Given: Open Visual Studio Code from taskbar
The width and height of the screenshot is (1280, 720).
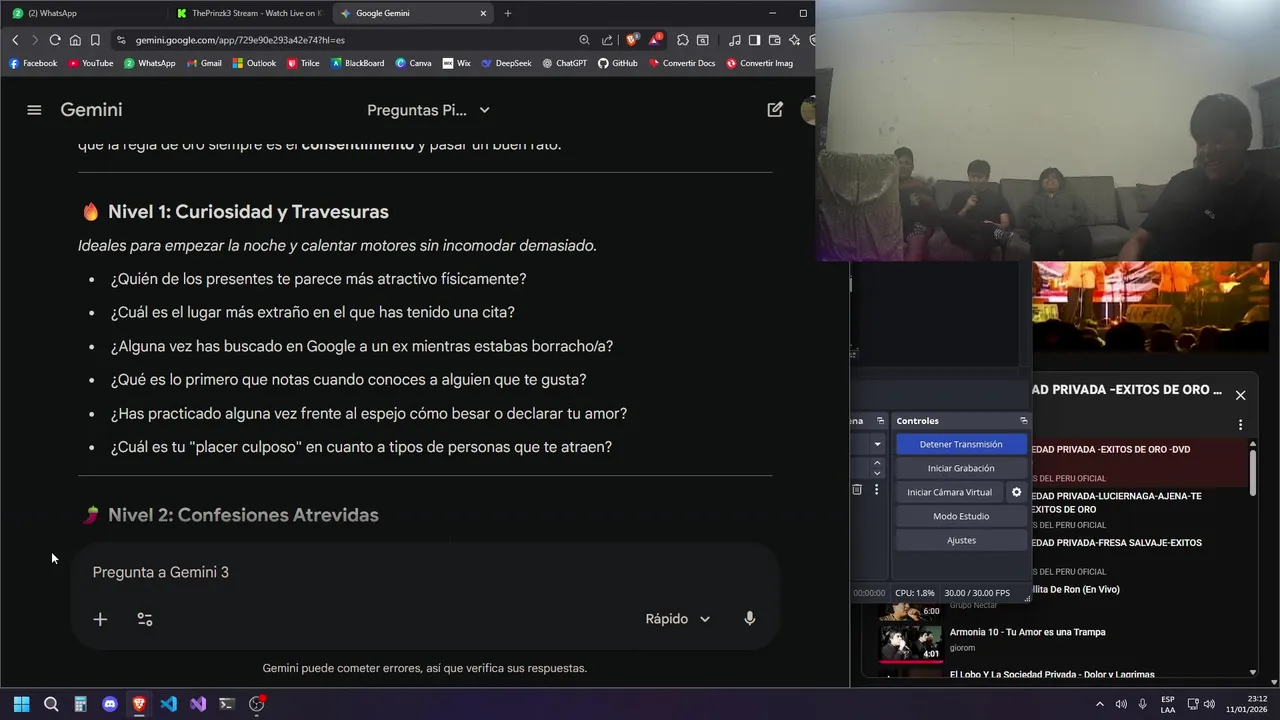Looking at the screenshot, I should 168,704.
